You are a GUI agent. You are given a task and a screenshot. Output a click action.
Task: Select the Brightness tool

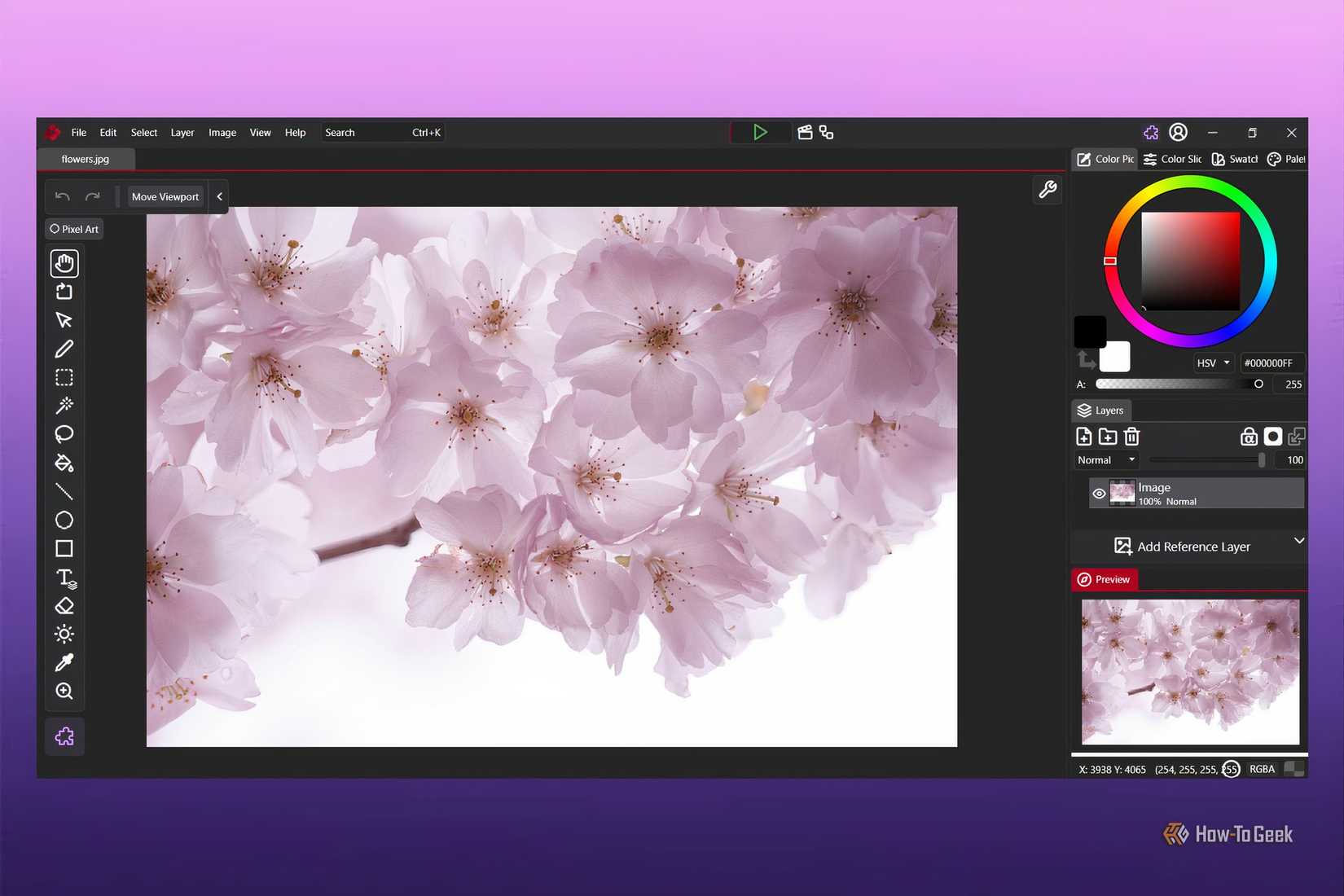[64, 634]
